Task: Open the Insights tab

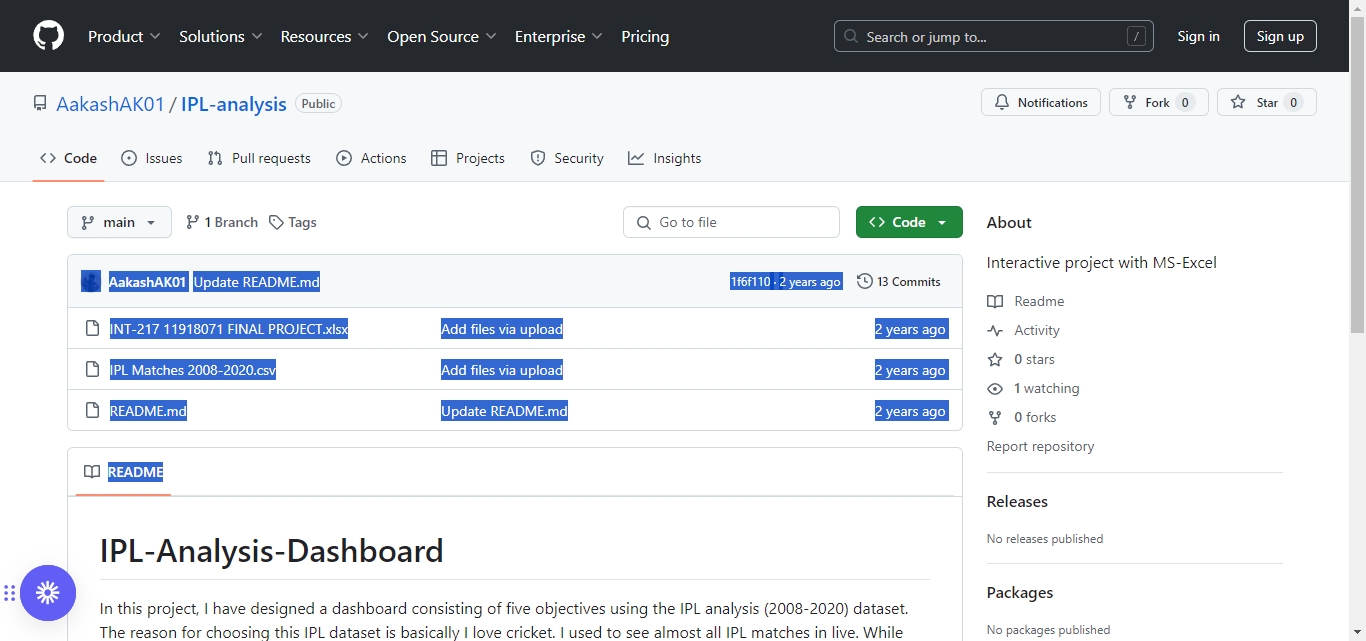Action: pyautogui.click(x=664, y=158)
